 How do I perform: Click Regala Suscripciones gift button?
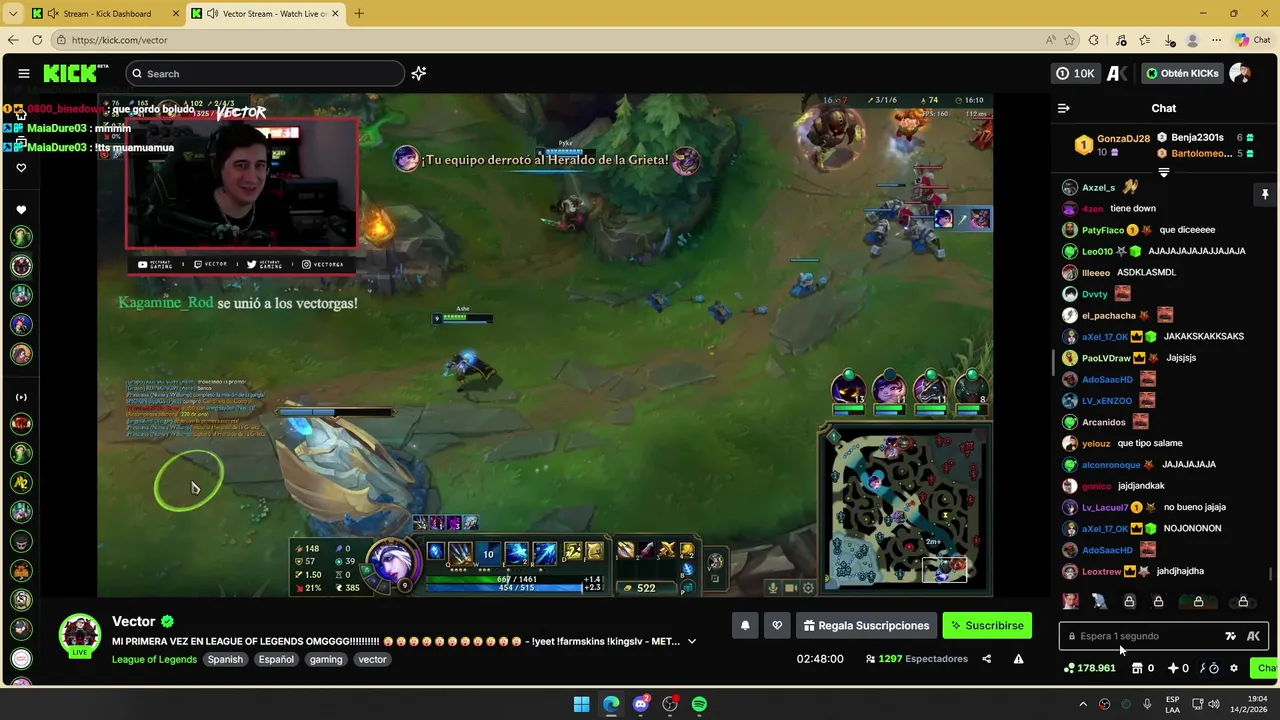click(866, 626)
